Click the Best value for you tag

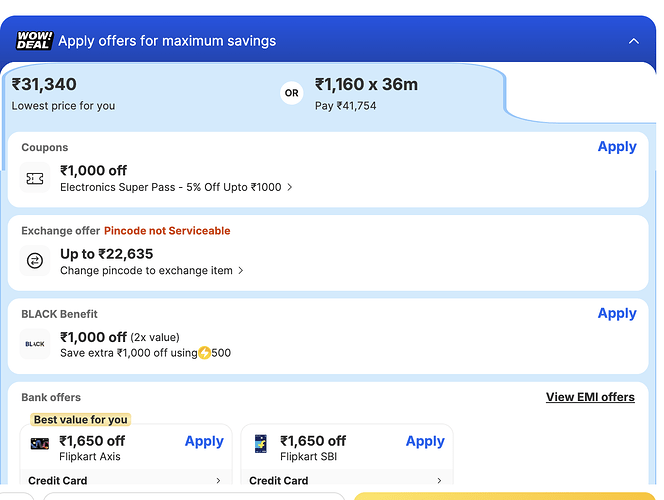pos(80,420)
